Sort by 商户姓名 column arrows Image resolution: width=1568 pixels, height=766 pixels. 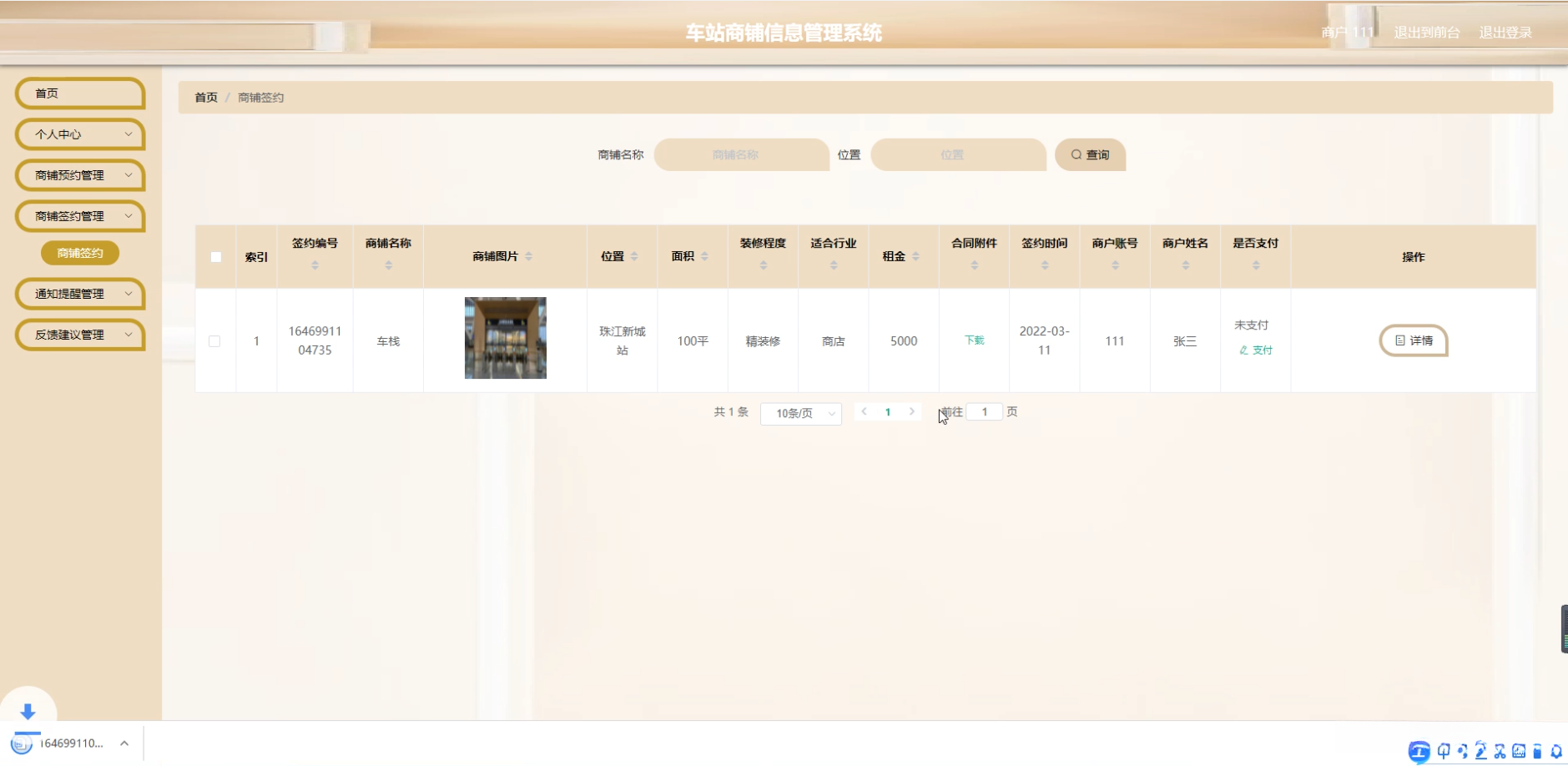coord(1185,265)
